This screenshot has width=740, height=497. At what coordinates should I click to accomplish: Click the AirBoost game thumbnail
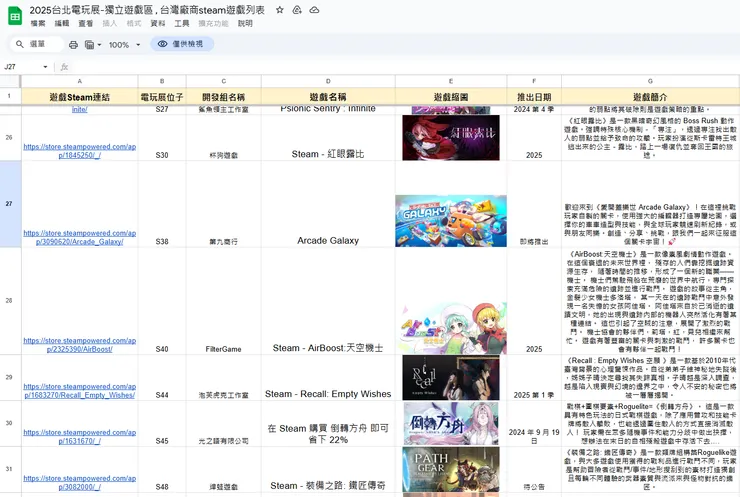tap(451, 329)
